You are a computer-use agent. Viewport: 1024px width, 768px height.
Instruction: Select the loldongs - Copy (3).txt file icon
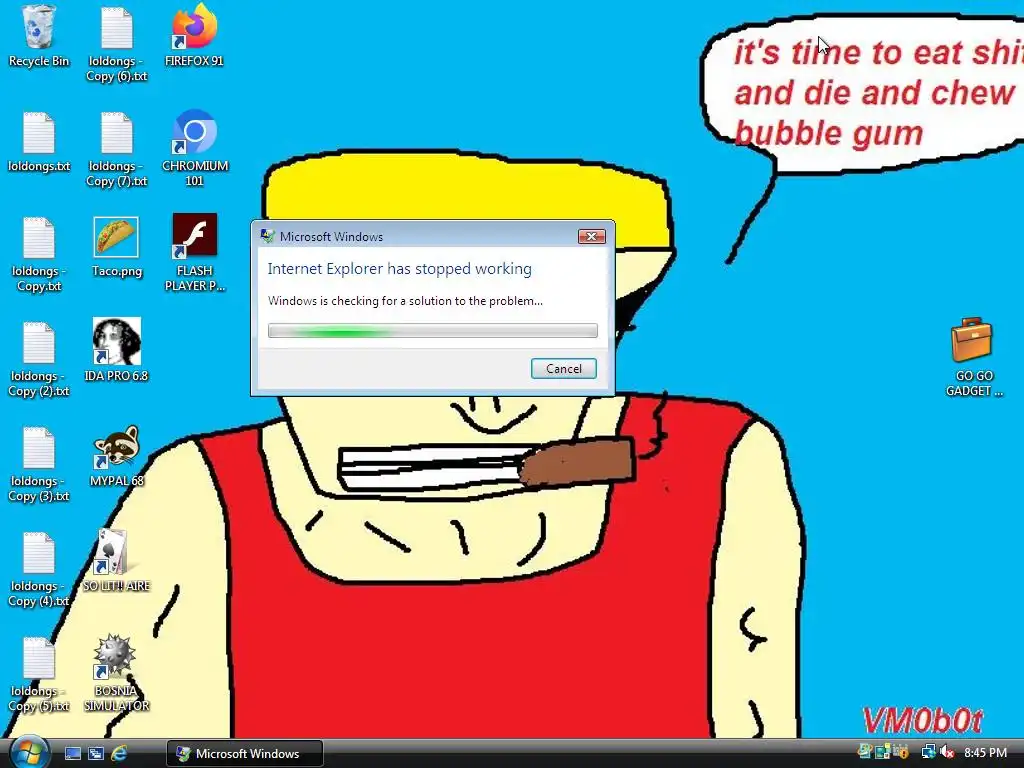pyautogui.click(x=39, y=464)
